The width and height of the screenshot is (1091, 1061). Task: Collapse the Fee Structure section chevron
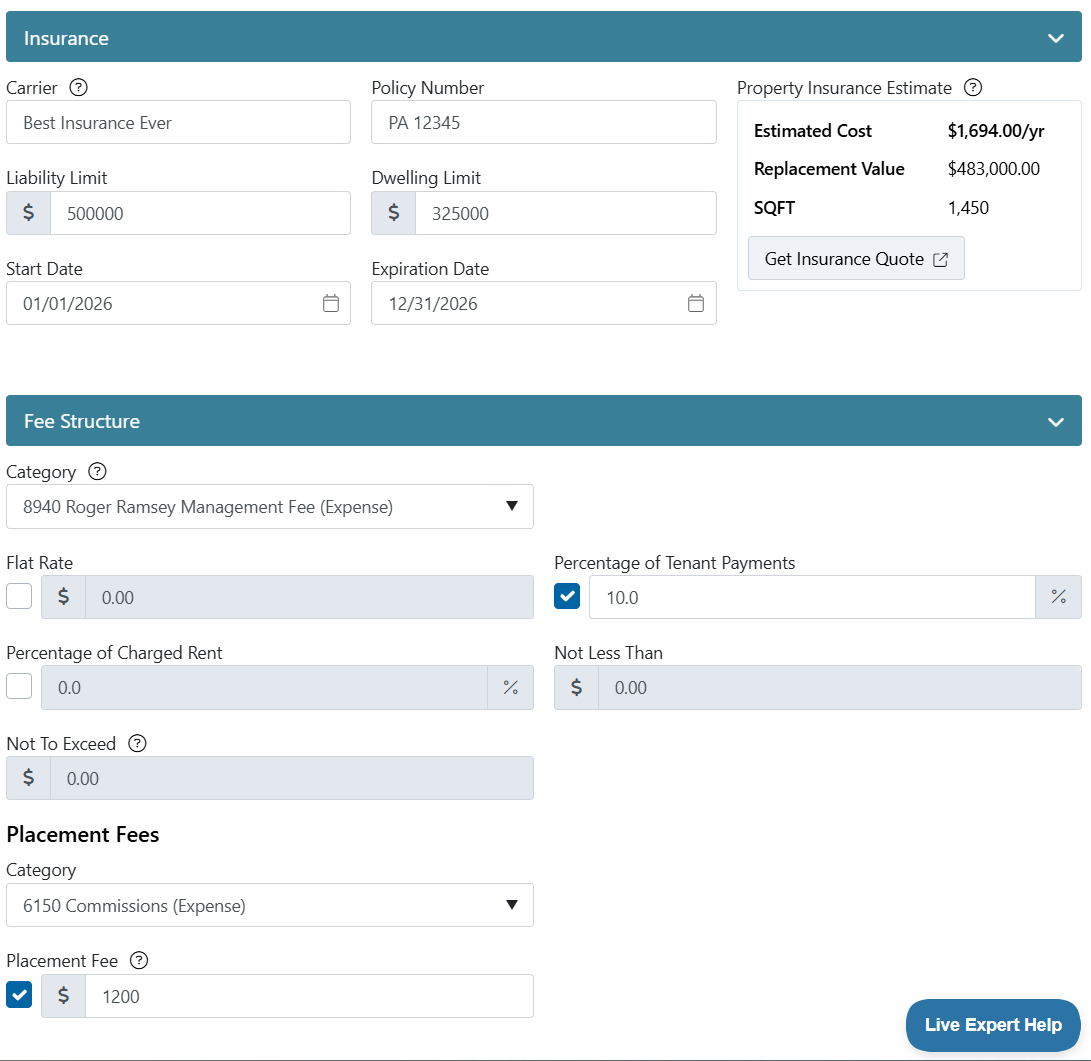point(1056,422)
